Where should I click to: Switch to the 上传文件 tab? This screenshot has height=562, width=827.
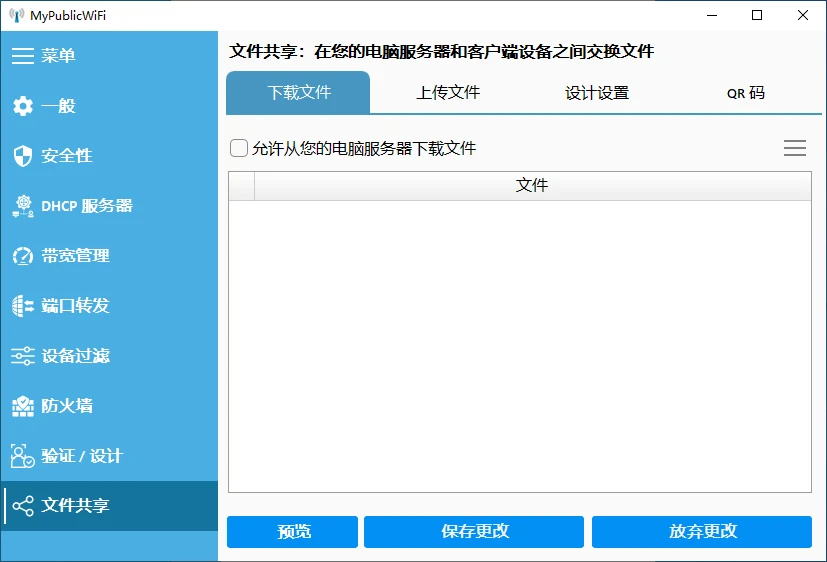tap(448, 93)
